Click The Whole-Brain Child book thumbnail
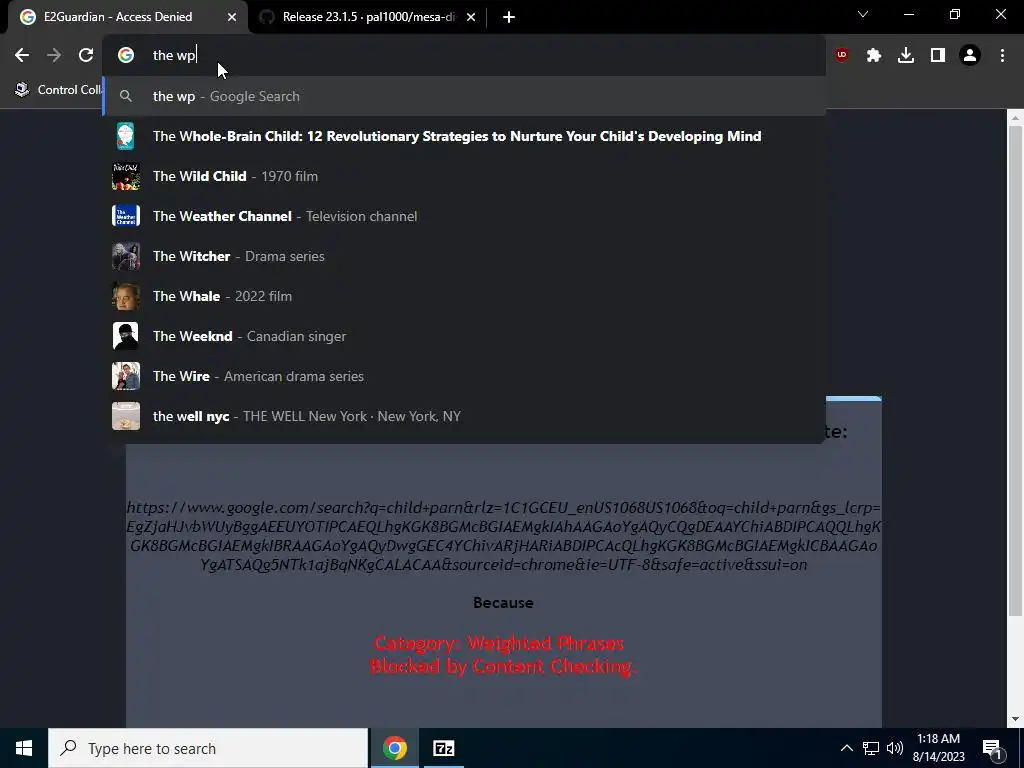Viewport: 1024px width, 768px height. [x=125, y=136]
